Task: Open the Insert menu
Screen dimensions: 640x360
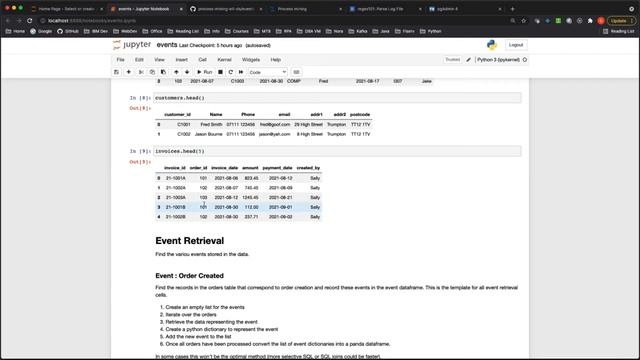Action: [x=182, y=60]
